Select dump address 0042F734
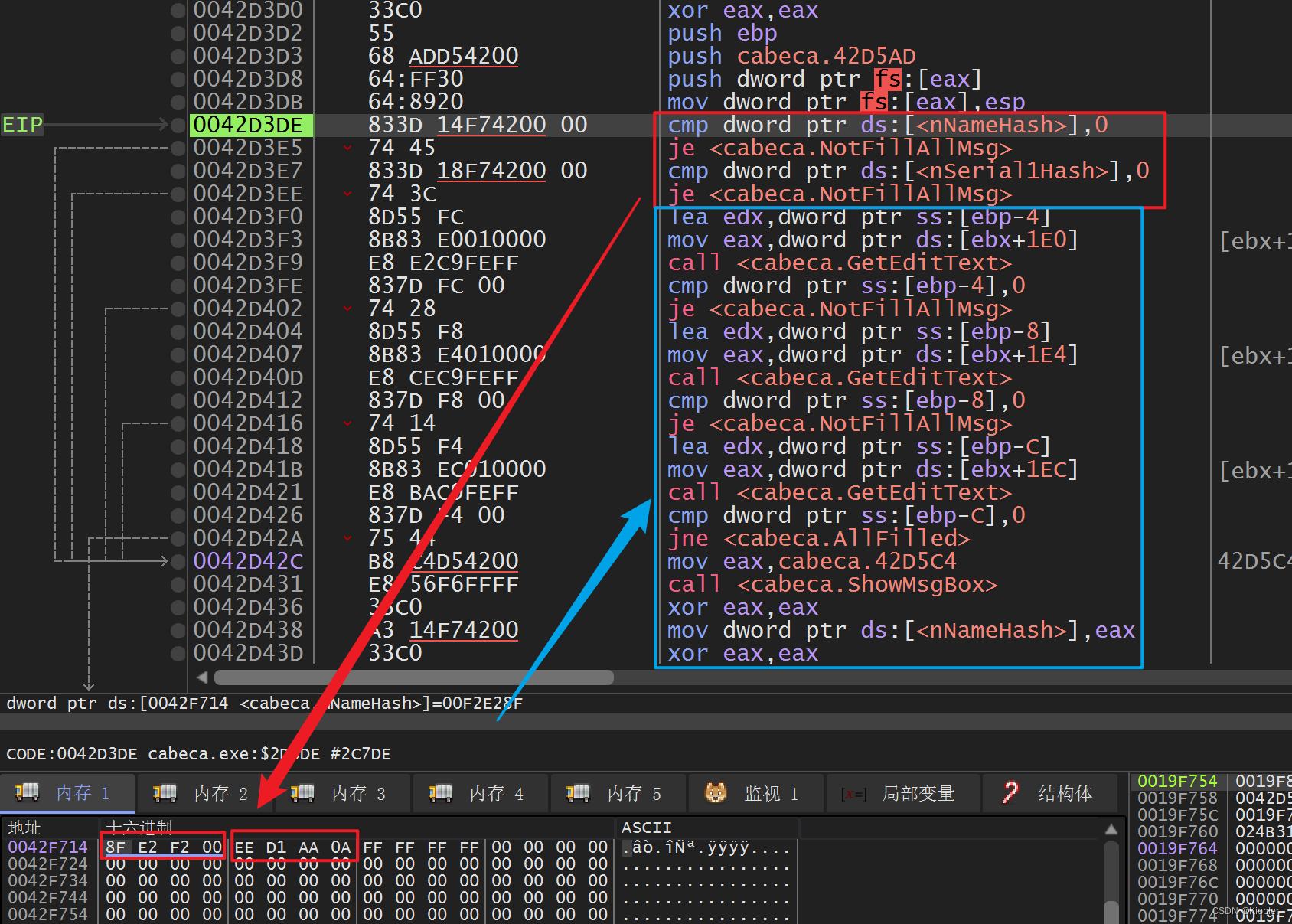 [47, 880]
